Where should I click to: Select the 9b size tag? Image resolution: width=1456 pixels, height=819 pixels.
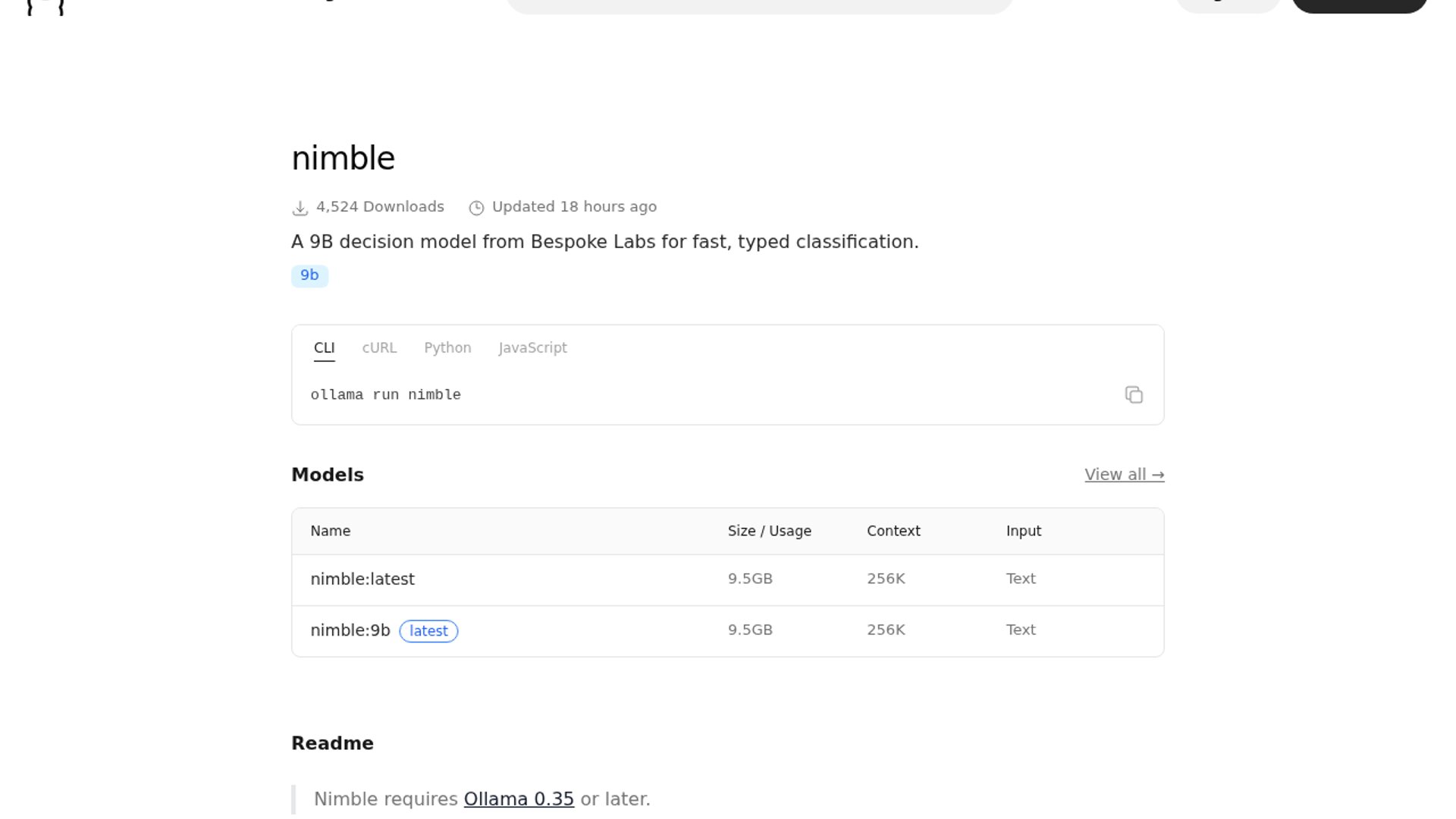click(x=309, y=275)
